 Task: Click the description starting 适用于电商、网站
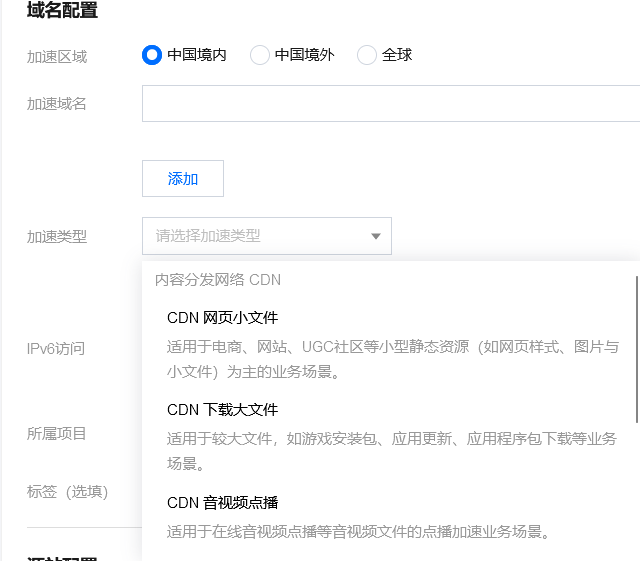tap(393, 359)
